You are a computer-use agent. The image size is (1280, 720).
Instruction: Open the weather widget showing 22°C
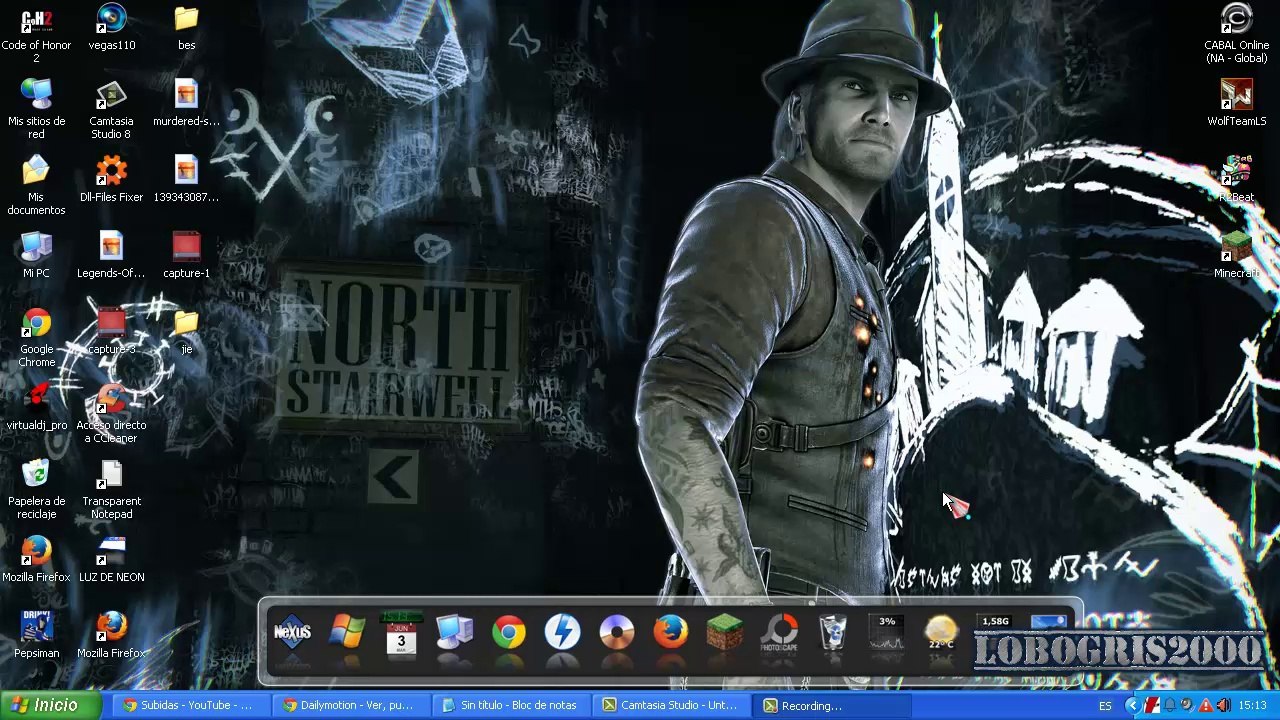click(941, 632)
